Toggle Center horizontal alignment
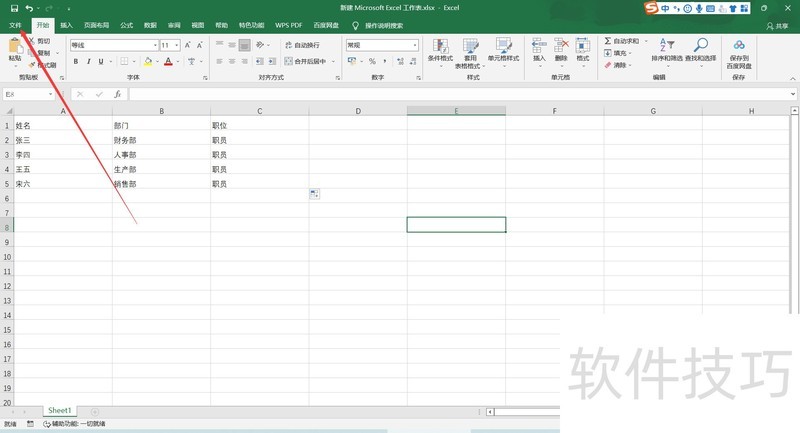 point(232,61)
